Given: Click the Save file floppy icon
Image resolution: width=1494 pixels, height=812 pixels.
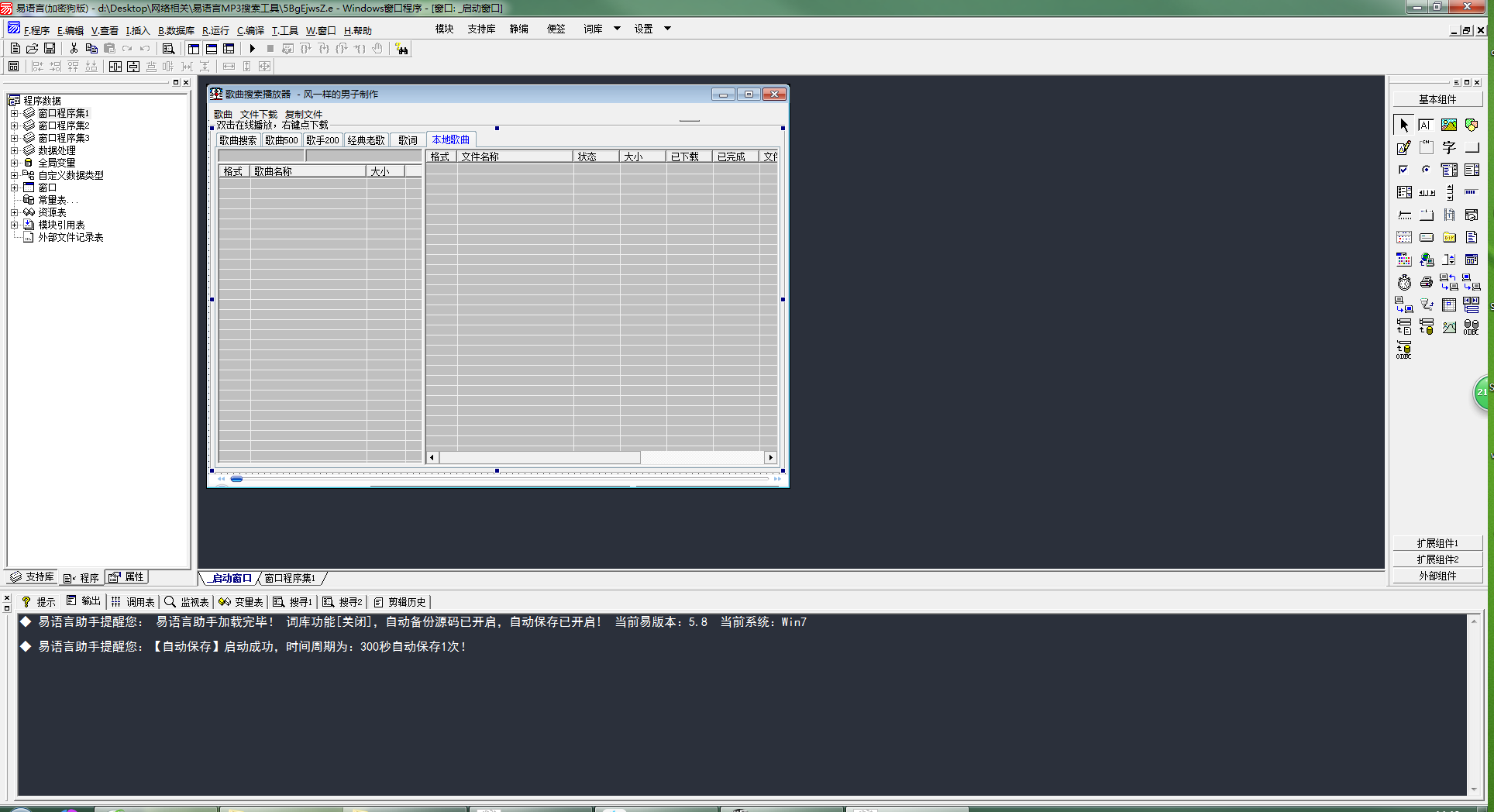Looking at the screenshot, I should 50,49.
